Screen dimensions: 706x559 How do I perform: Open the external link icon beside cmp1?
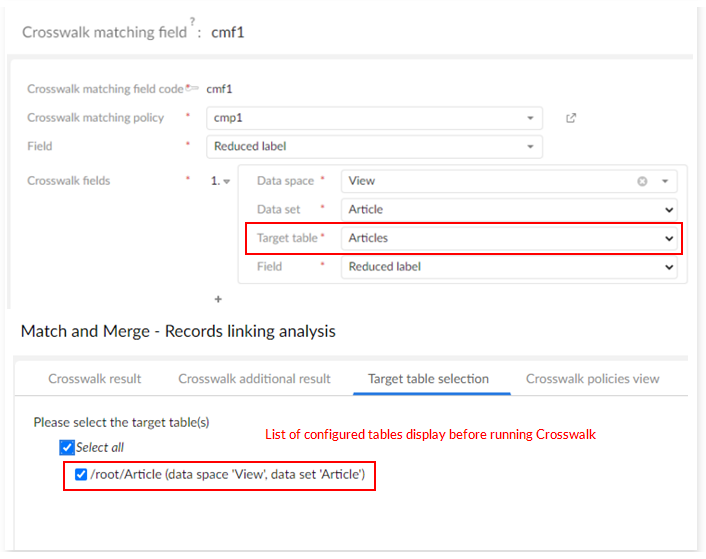pyautogui.click(x=571, y=118)
